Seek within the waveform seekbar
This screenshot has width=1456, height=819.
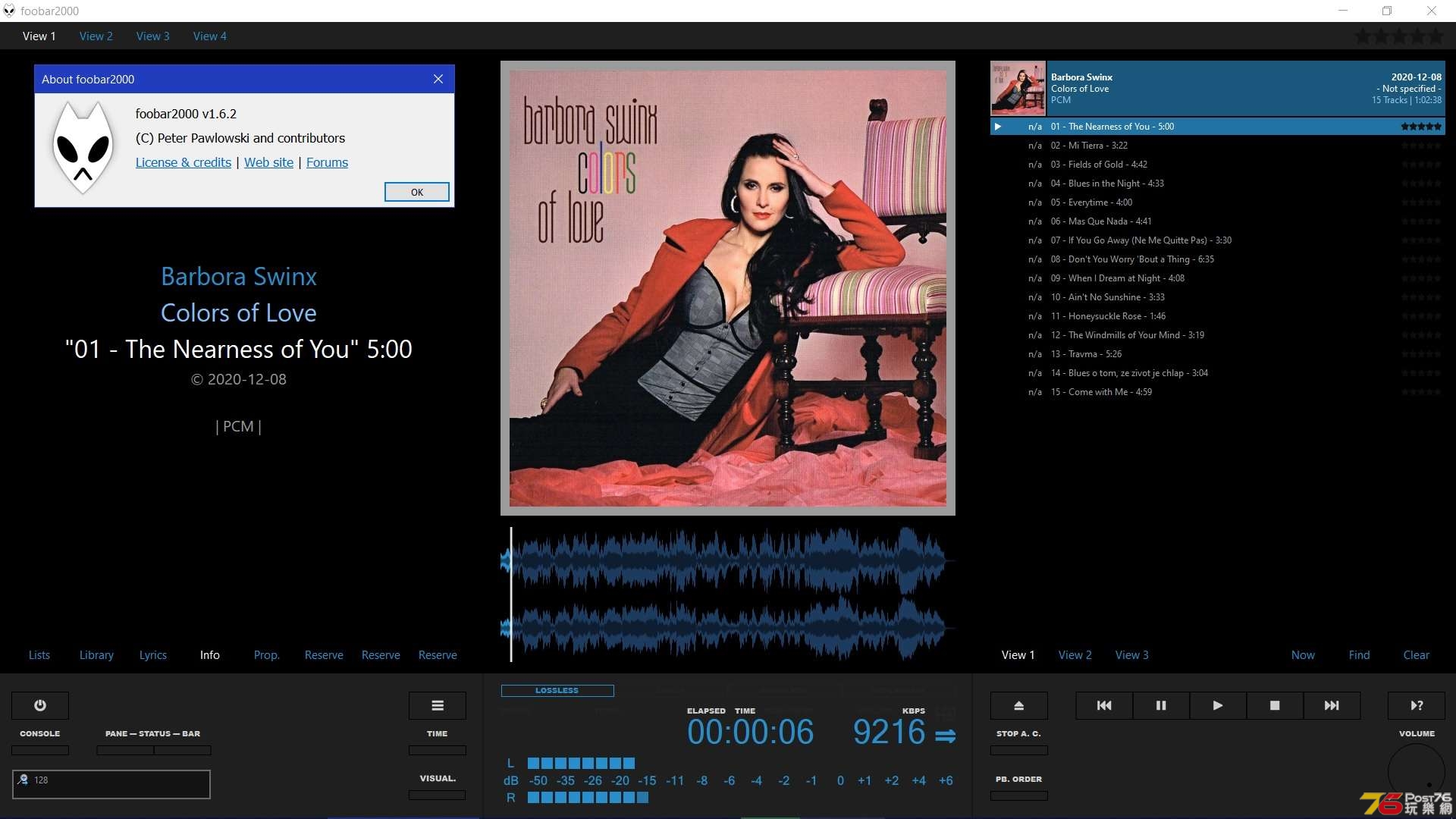pos(728,595)
